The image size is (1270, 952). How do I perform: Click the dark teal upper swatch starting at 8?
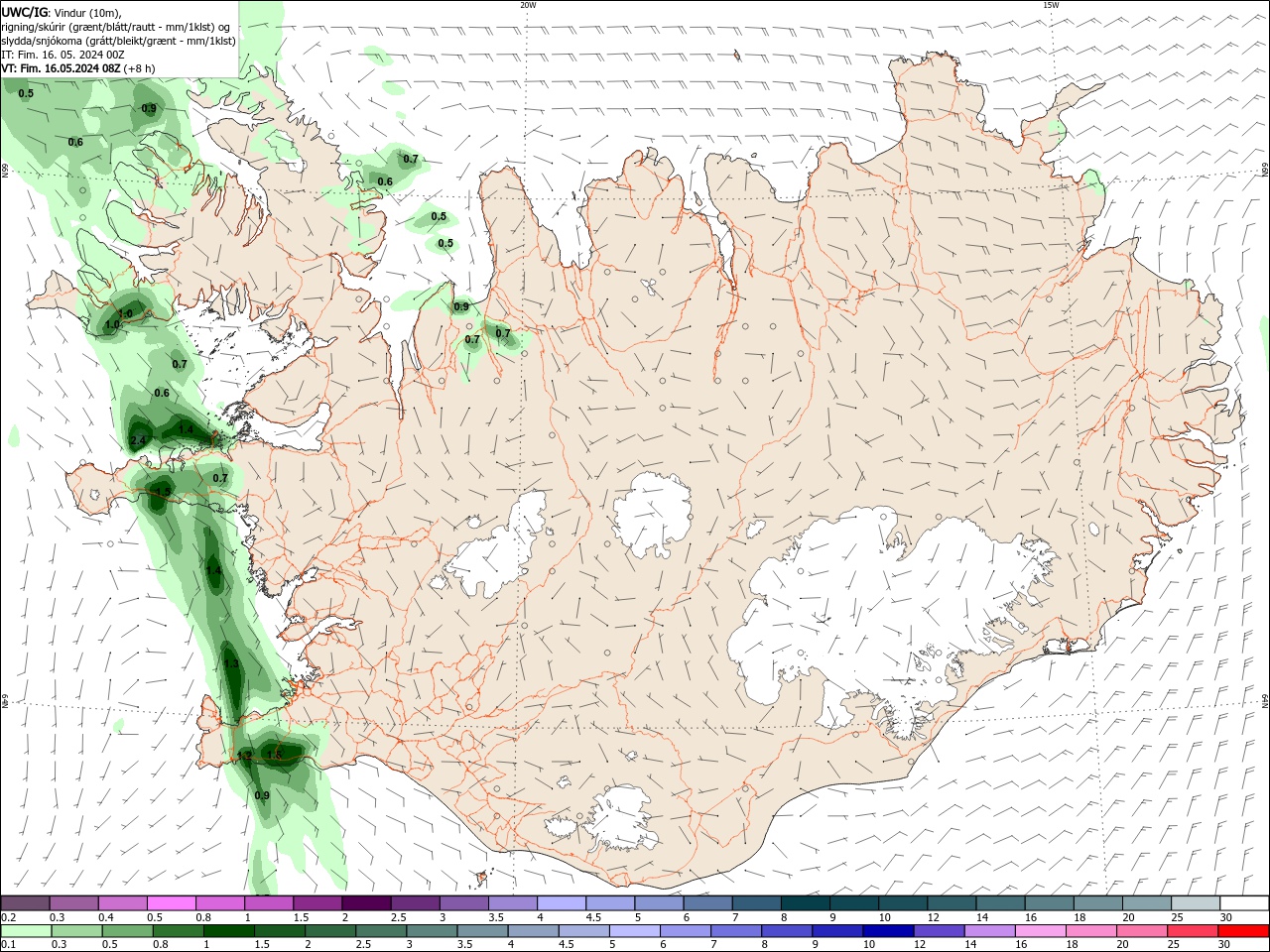[806, 903]
